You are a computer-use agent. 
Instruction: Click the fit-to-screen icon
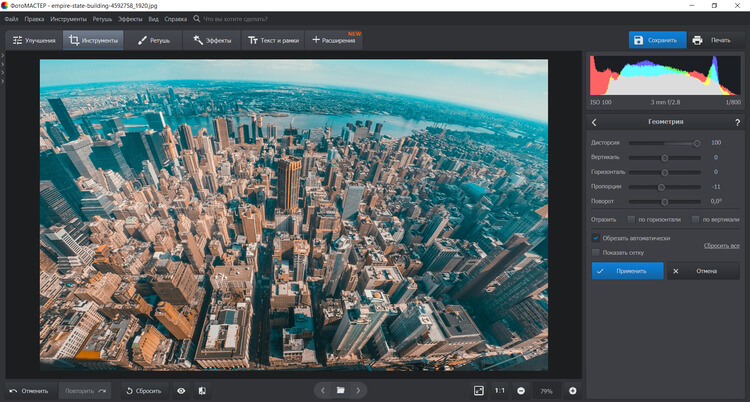click(479, 390)
